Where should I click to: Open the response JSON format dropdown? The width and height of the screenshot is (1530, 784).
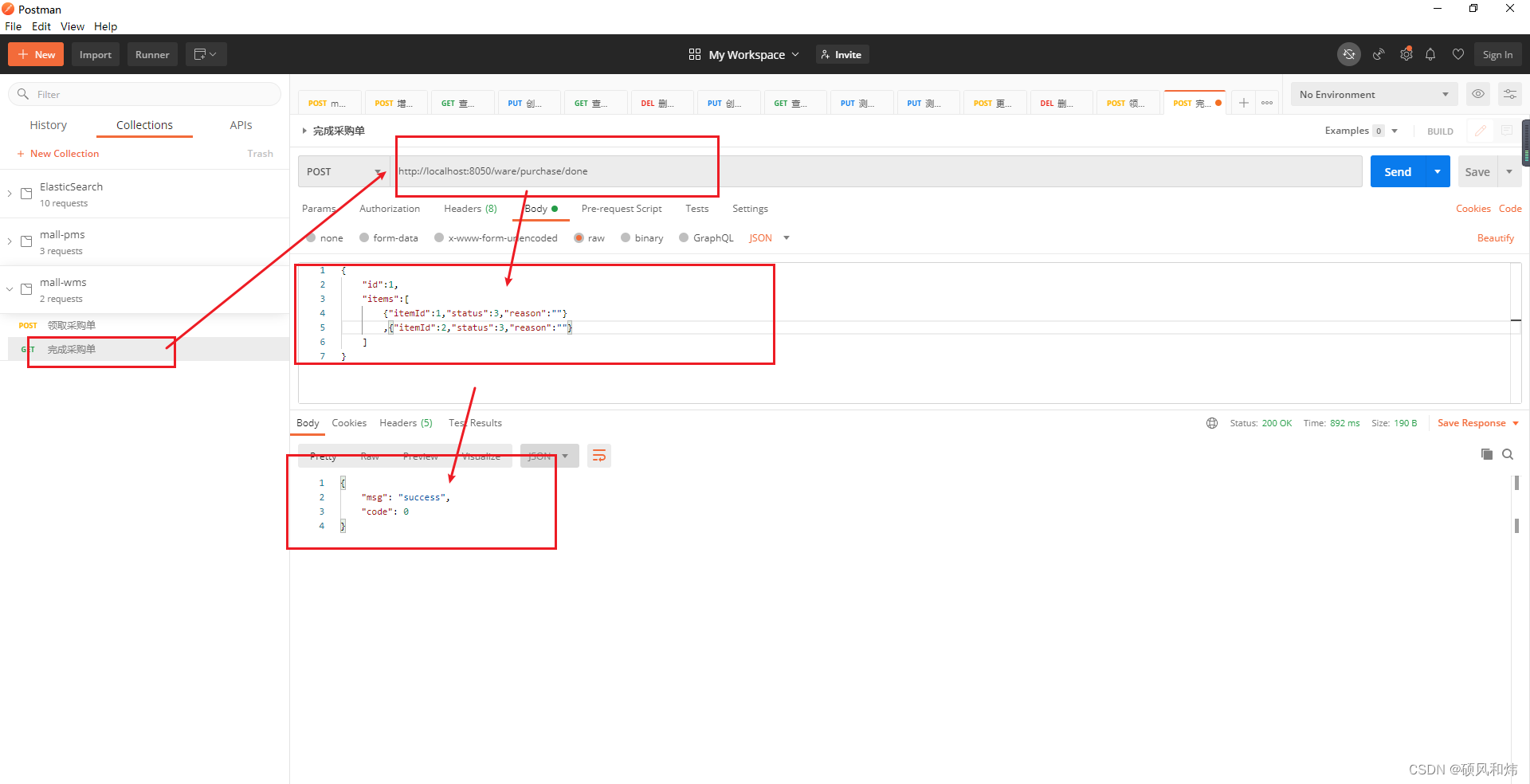tap(550, 456)
